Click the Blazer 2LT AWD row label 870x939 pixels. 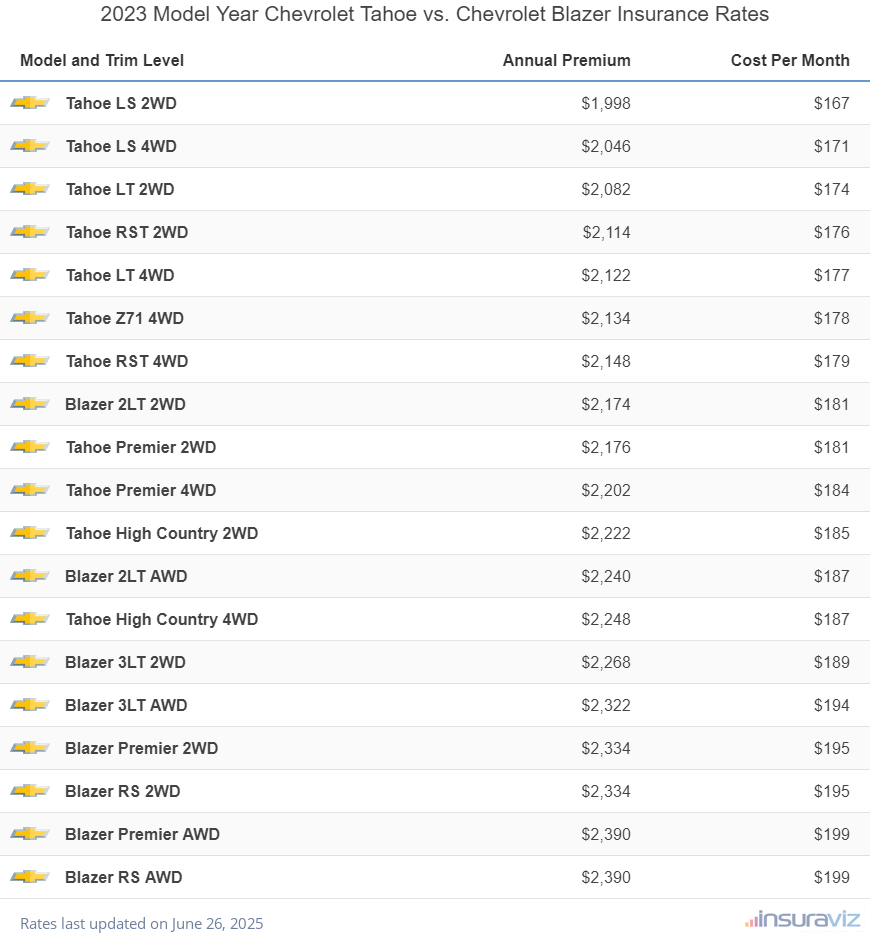(x=126, y=576)
